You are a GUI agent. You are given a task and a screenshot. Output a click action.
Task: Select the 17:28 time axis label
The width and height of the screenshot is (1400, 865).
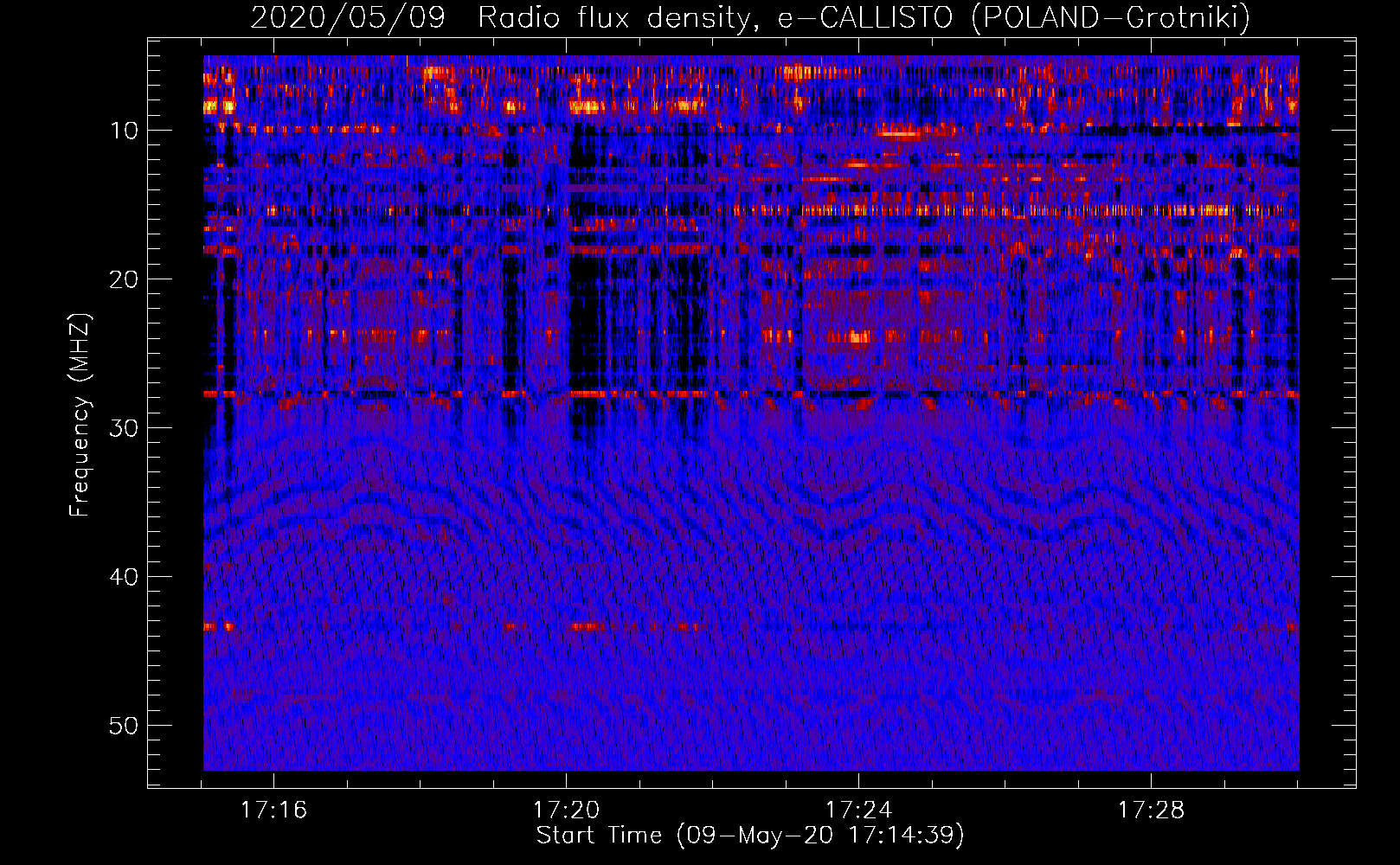click(x=1151, y=811)
